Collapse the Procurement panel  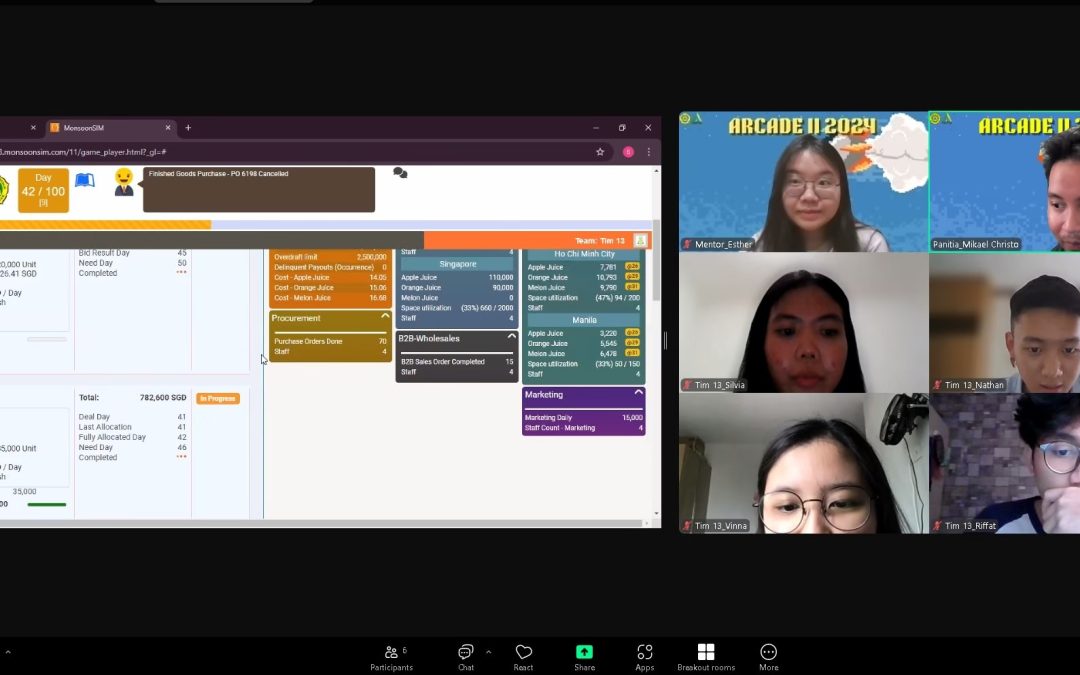point(385,317)
